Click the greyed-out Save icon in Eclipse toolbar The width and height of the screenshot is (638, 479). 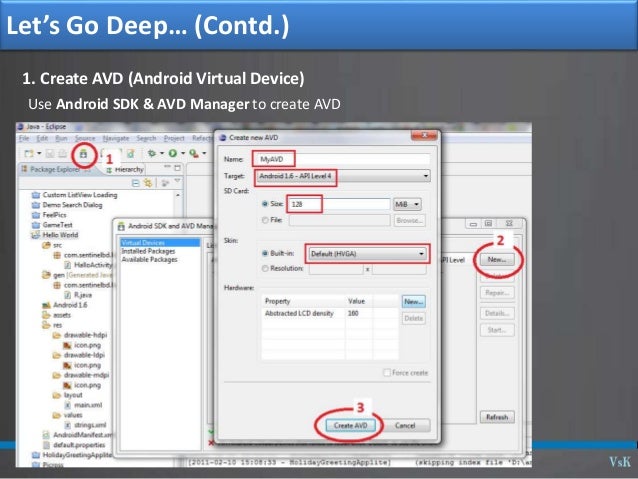50,153
